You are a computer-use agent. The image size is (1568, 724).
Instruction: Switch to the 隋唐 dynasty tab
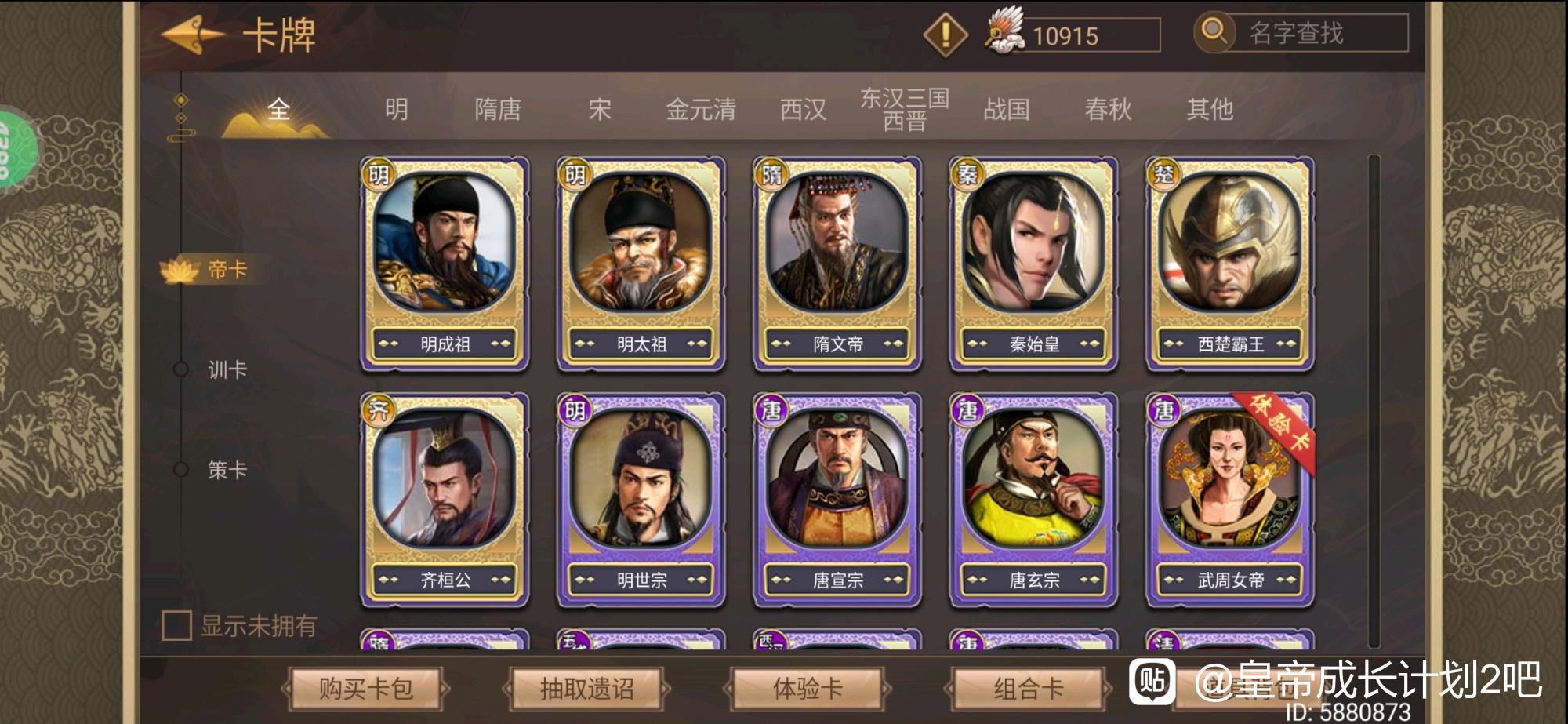click(498, 109)
